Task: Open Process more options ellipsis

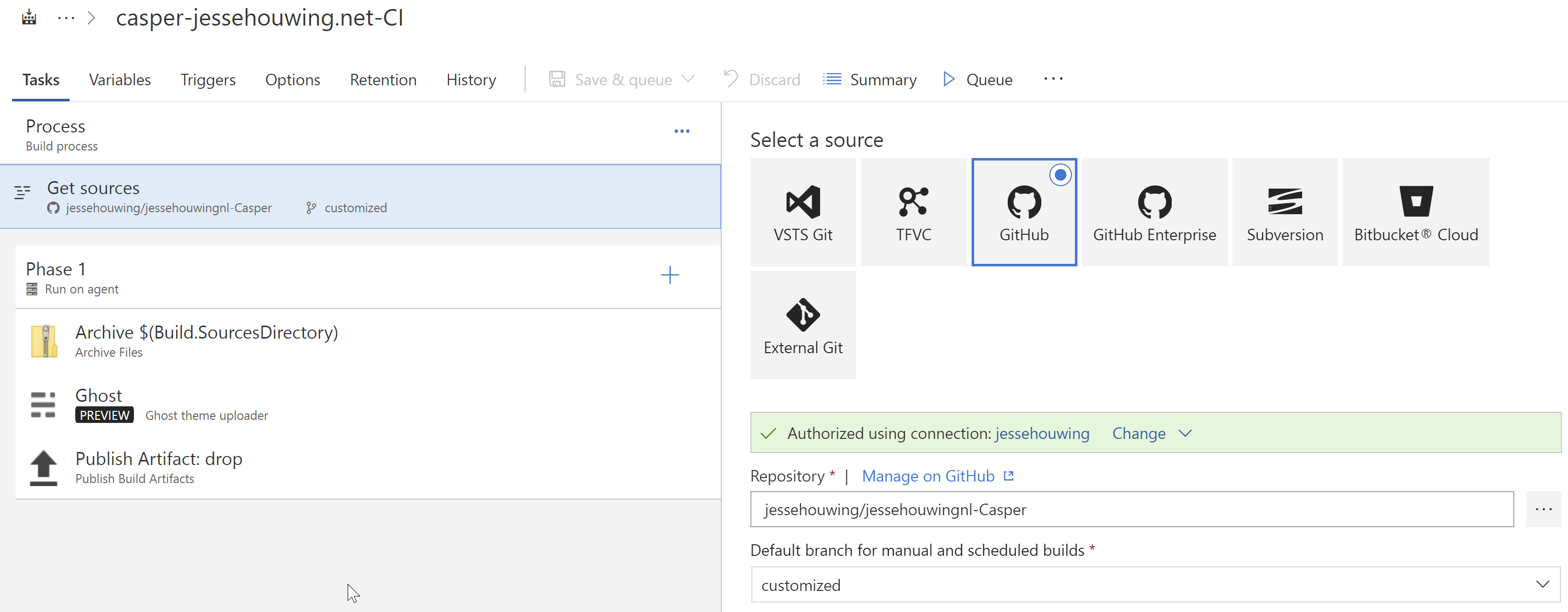Action: (x=682, y=131)
